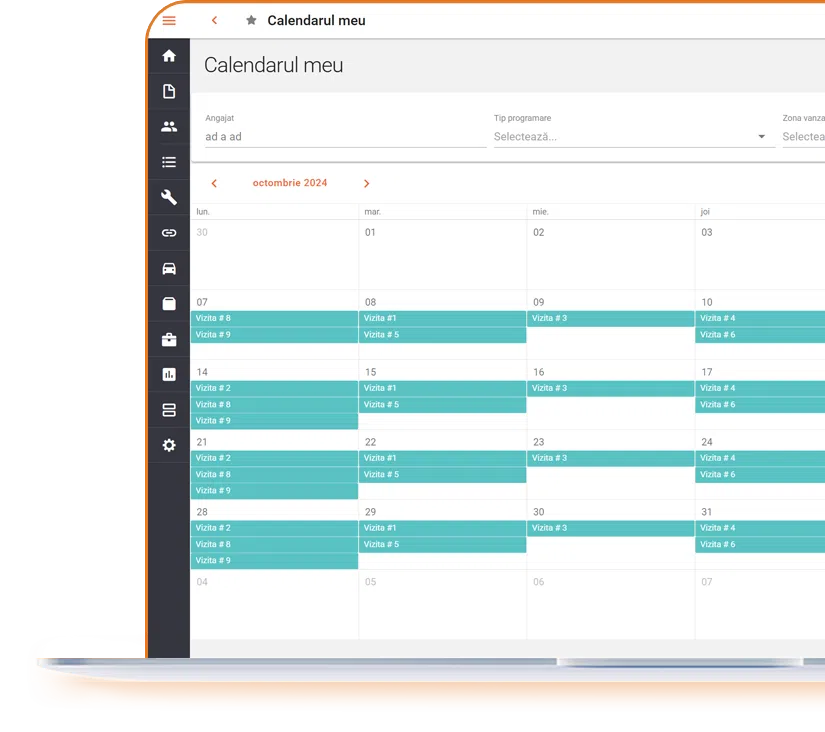Open the documents sidebar icon
Screen dimensions: 825x732
169,92
